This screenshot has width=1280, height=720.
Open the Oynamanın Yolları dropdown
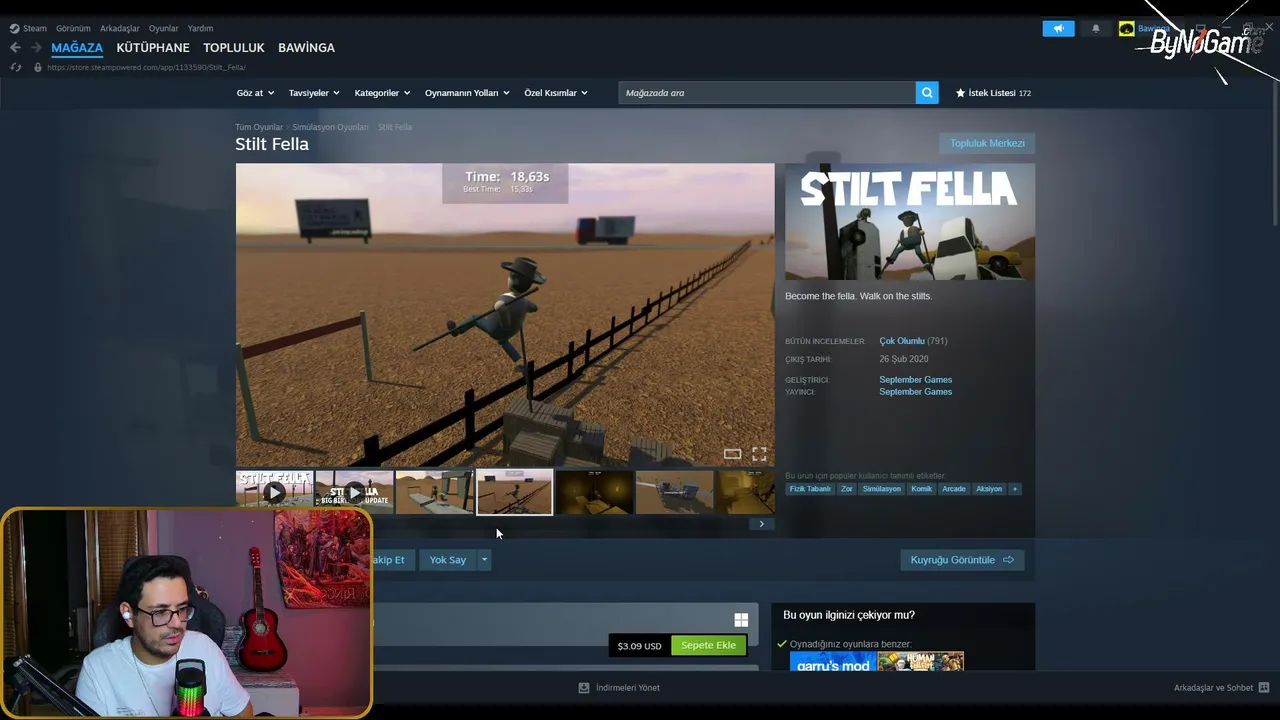tap(467, 93)
